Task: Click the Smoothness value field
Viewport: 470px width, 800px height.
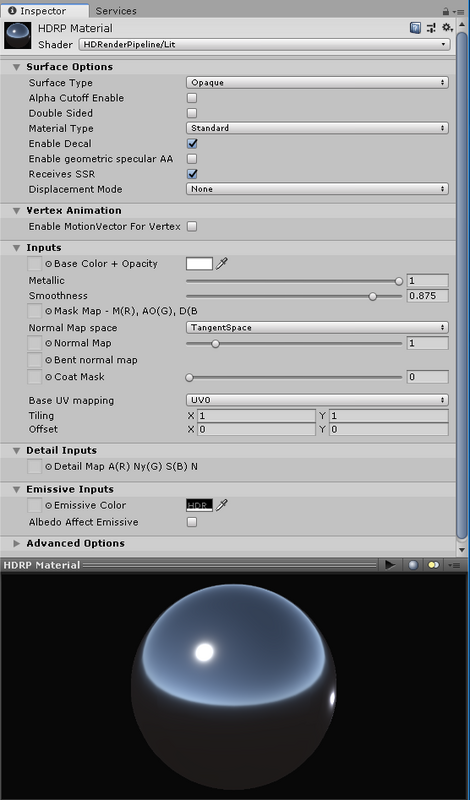Action: 428,296
